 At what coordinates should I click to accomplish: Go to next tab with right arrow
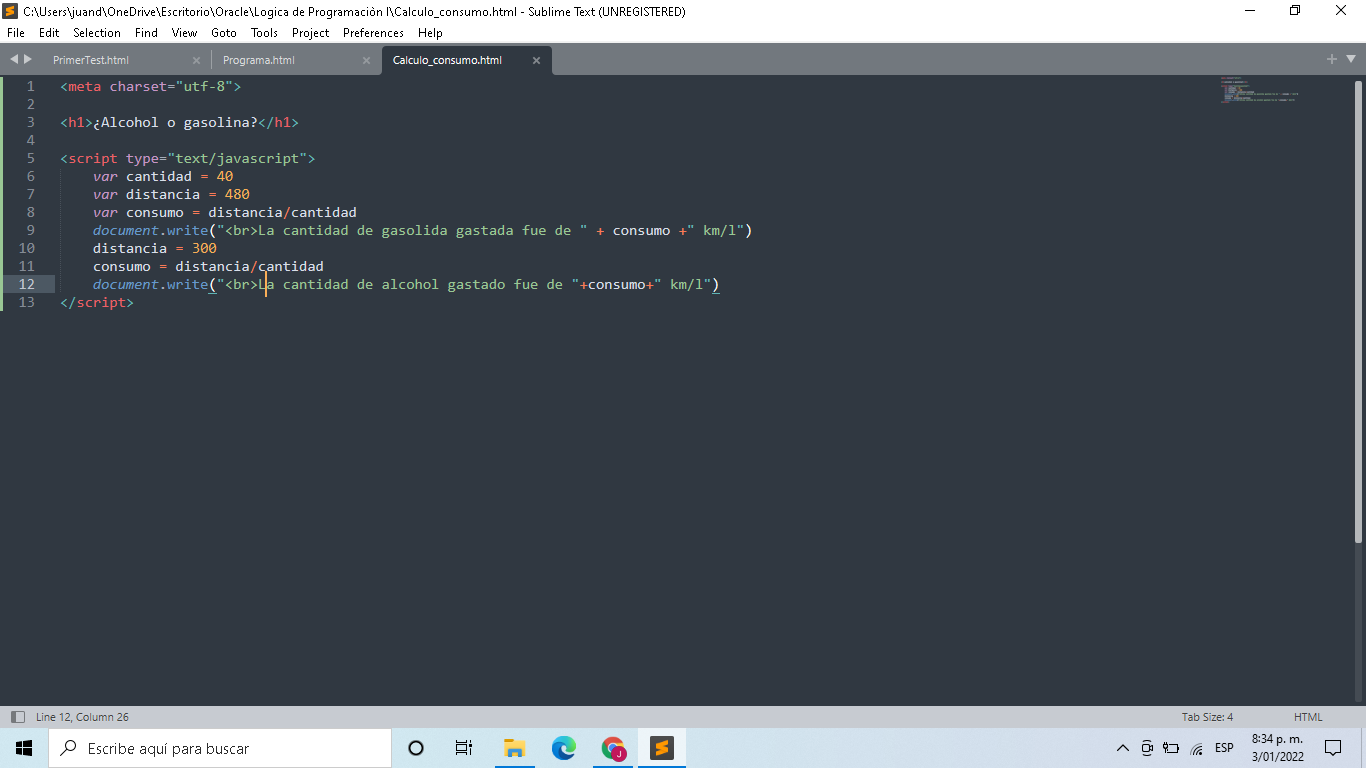pos(28,60)
